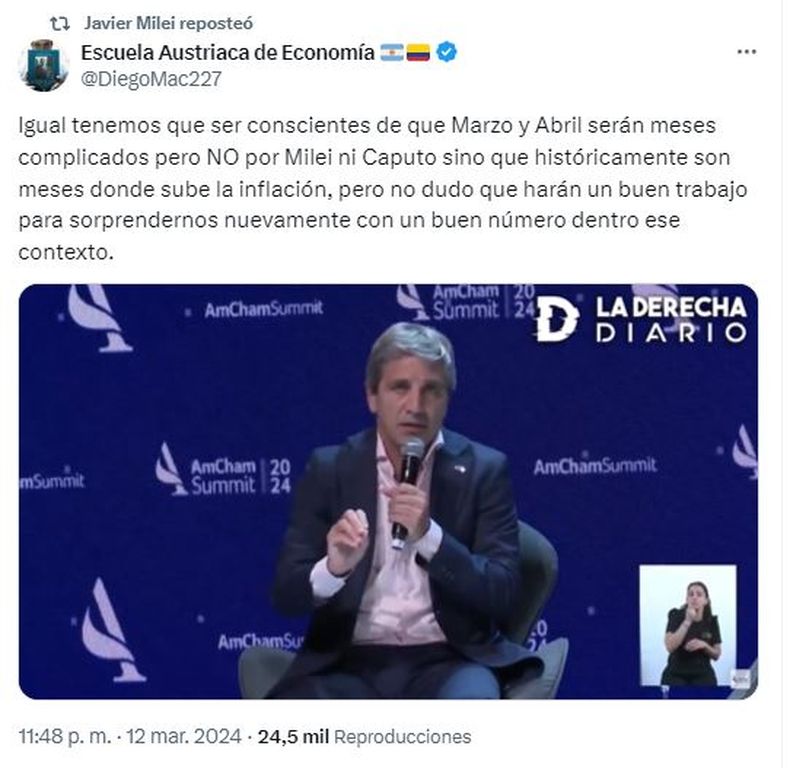Click the La Derecha Diario logo watermark
The height and width of the screenshot is (768, 790).
pos(640,319)
